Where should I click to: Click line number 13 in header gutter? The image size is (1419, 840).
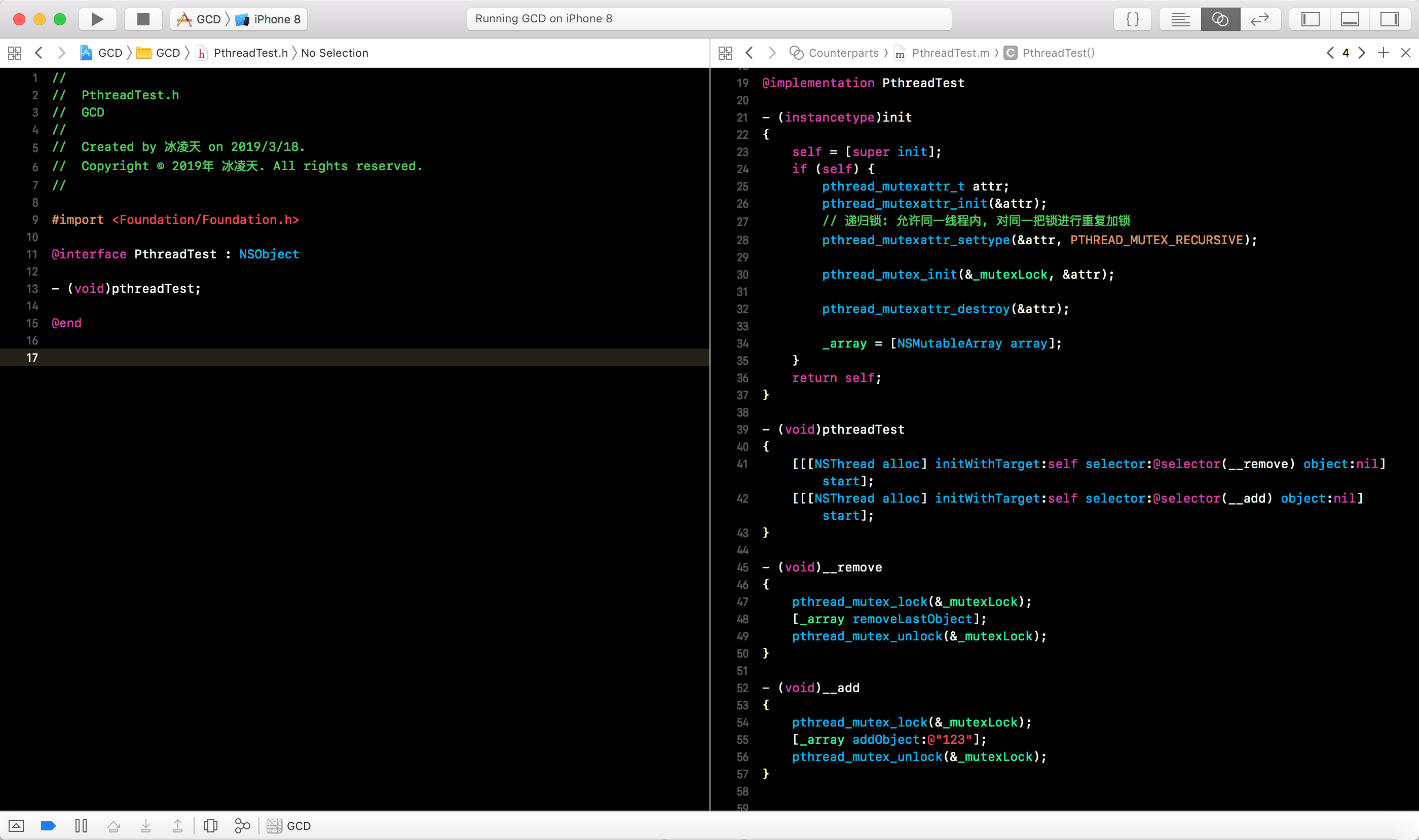[32, 289]
